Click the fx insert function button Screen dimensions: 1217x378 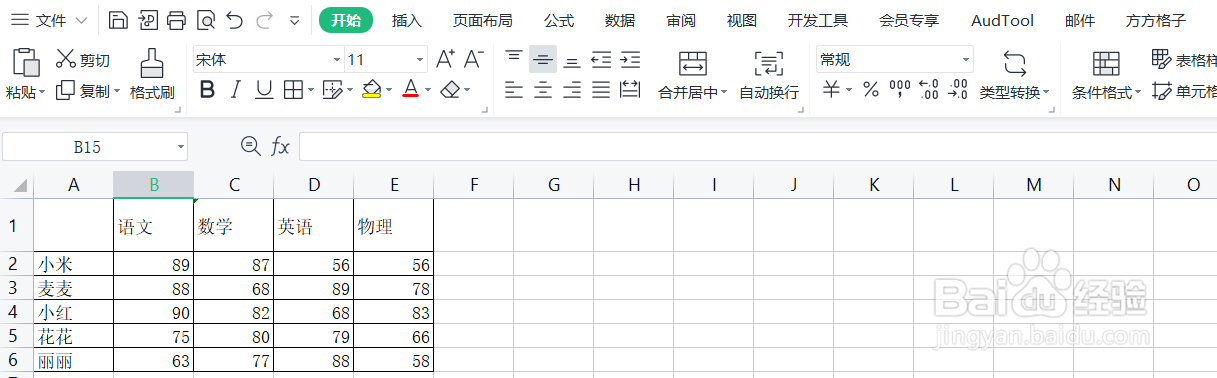(x=281, y=147)
